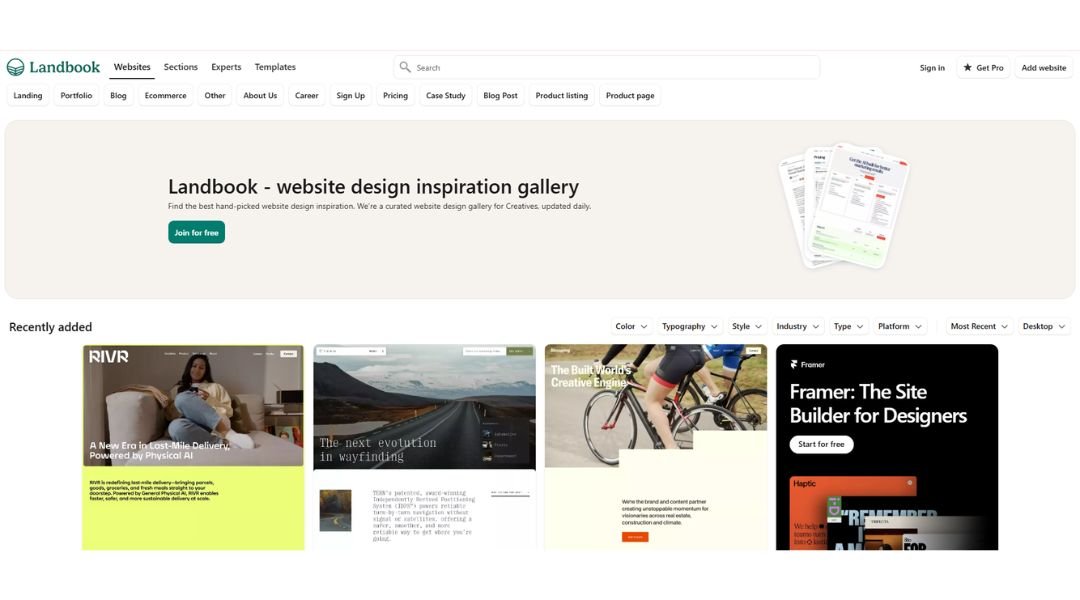
Task: Open the Templates tab
Action: tap(275, 67)
